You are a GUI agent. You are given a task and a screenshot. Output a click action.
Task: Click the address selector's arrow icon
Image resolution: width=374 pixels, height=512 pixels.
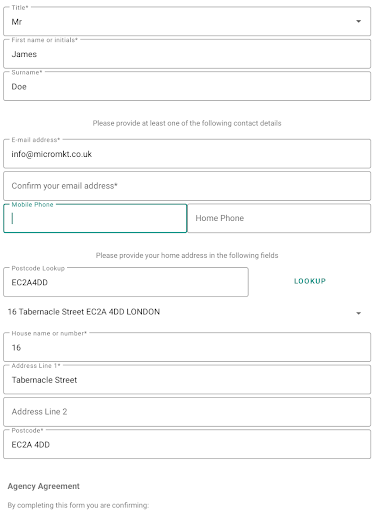pyautogui.click(x=358, y=313)
